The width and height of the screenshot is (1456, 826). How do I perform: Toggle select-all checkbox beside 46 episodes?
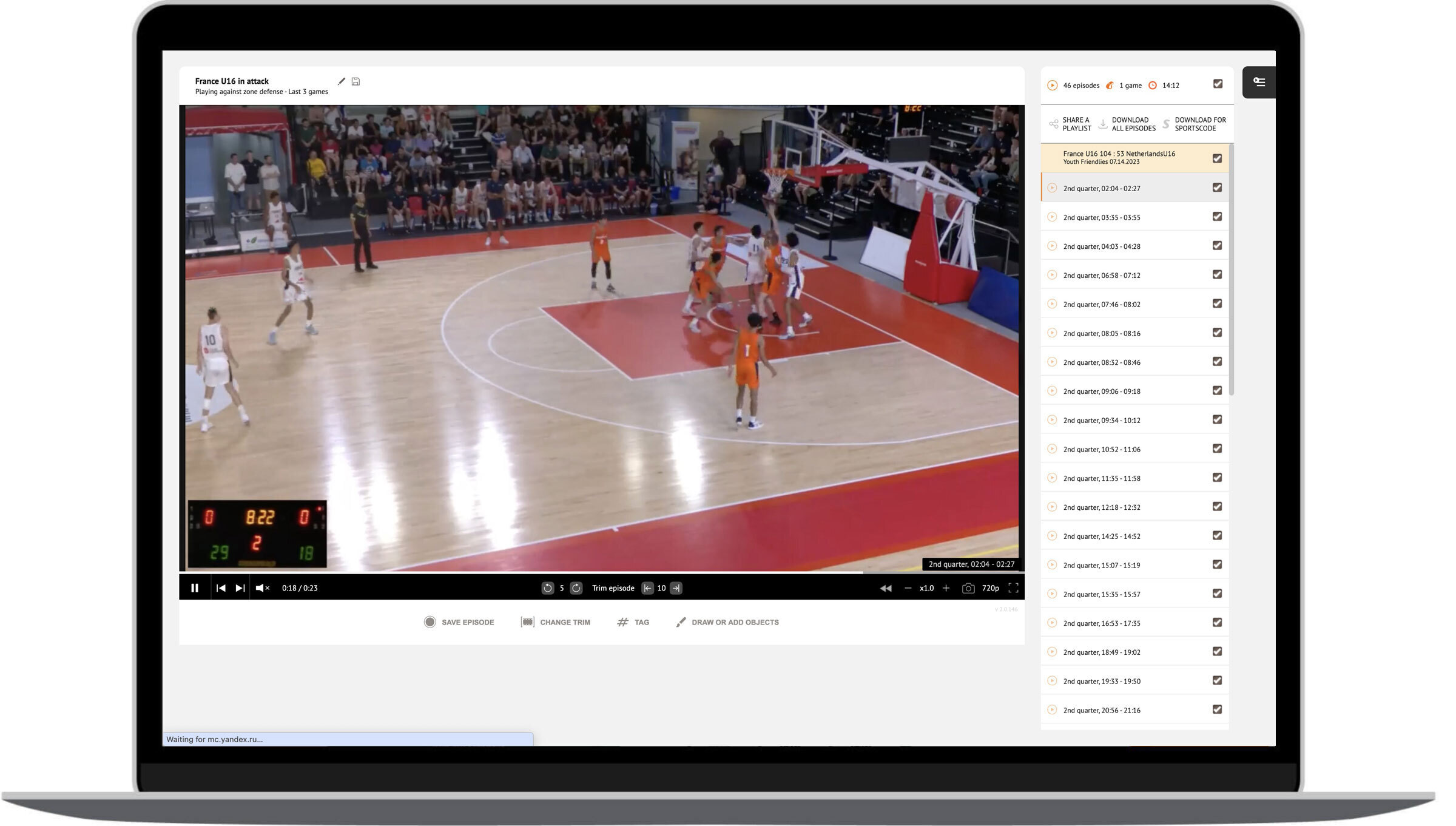1218,84
